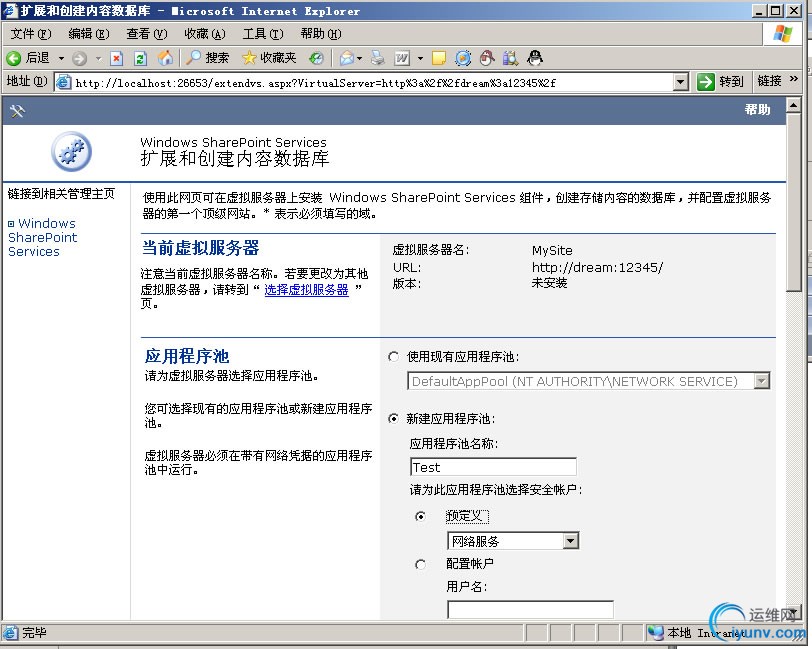
Task: Open the Forward button history dropdown arrow
Action: (x=98, y=59)
